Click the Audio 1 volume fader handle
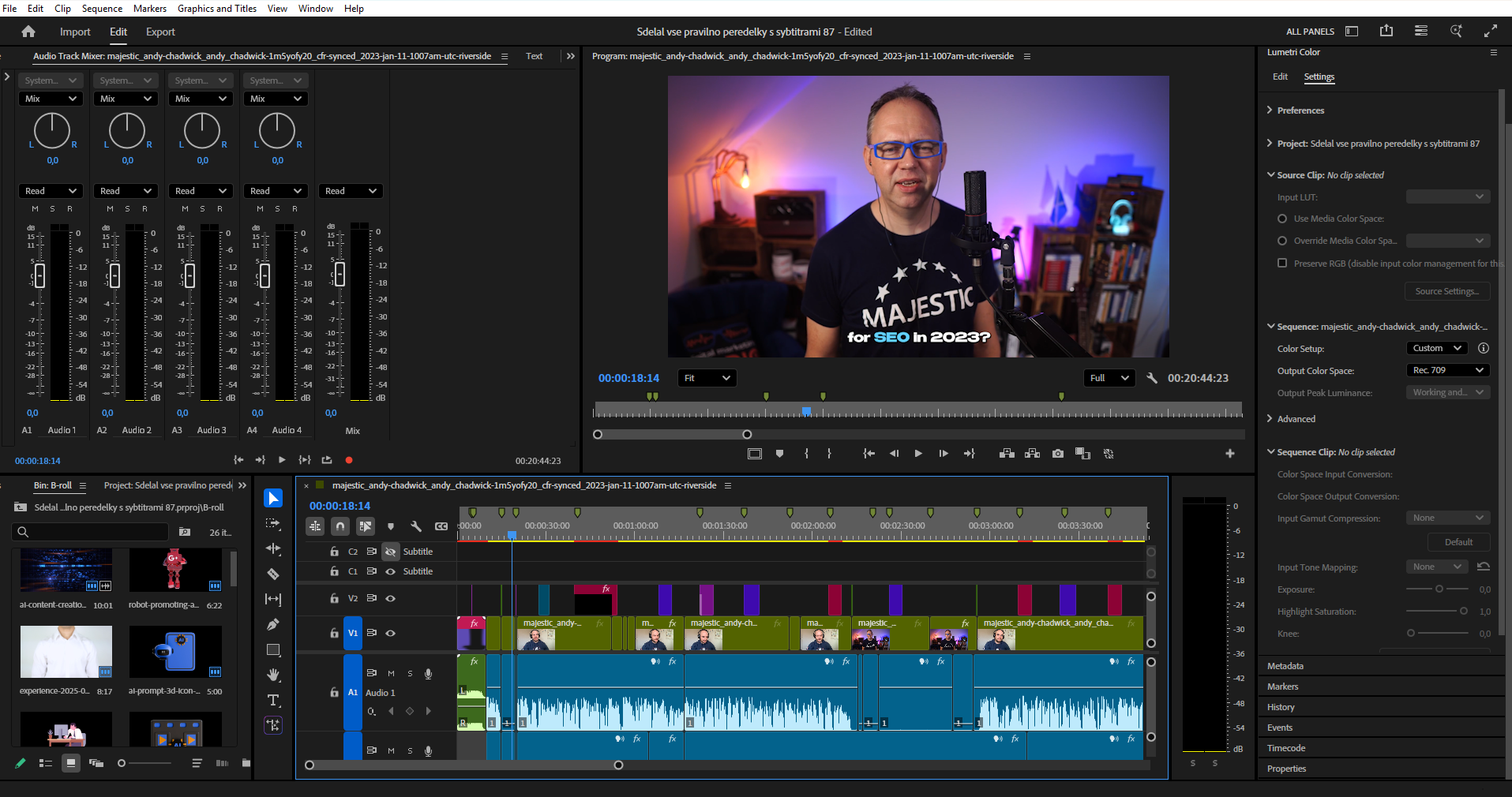This screenshot has height=797, width=1512. 39,275
